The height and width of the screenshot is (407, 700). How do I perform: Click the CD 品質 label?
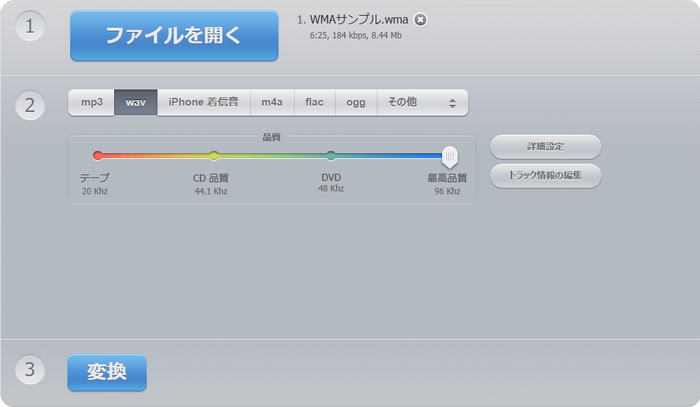click(x=211, y=178)
